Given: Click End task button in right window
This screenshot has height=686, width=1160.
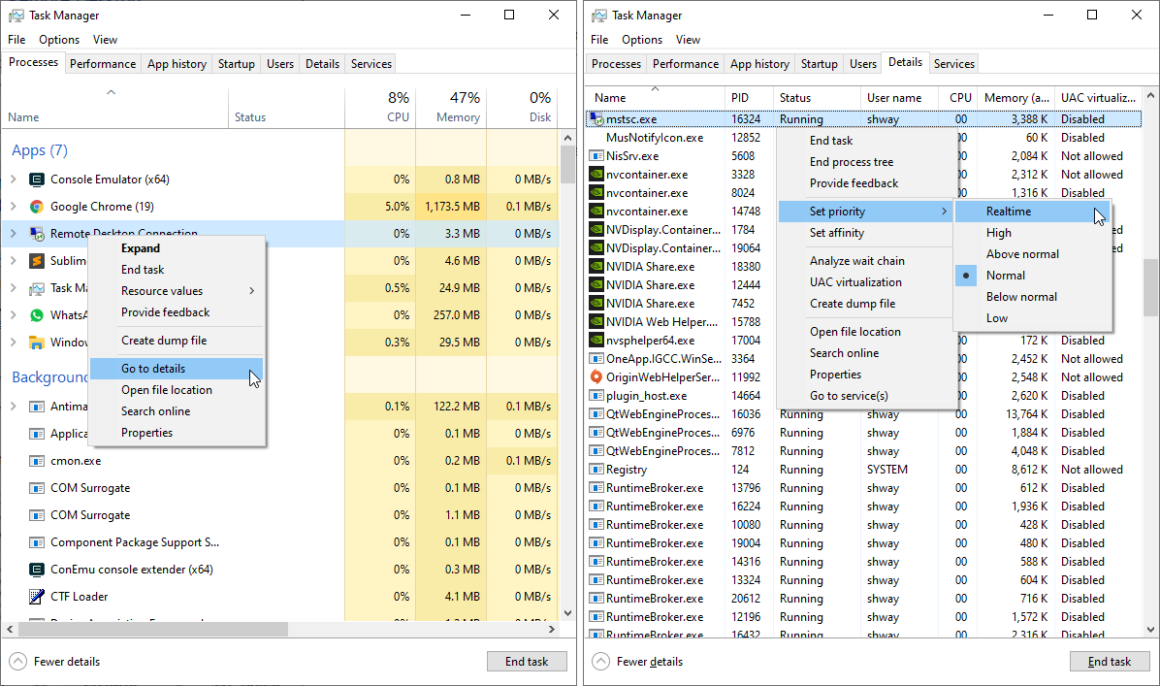Looking at the screenshot, I should tap(1109, 662).
